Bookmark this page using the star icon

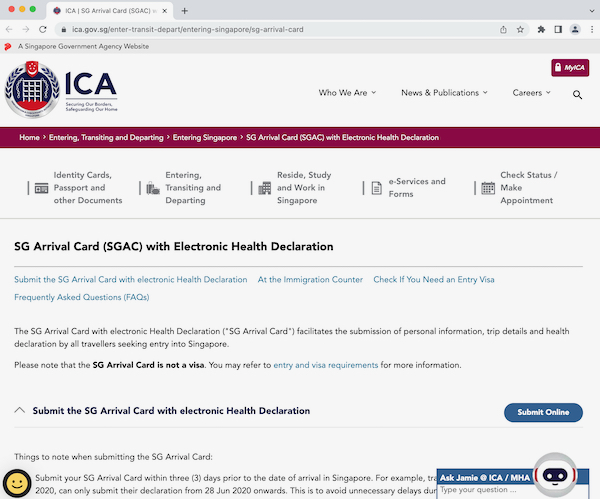(520, 29)
